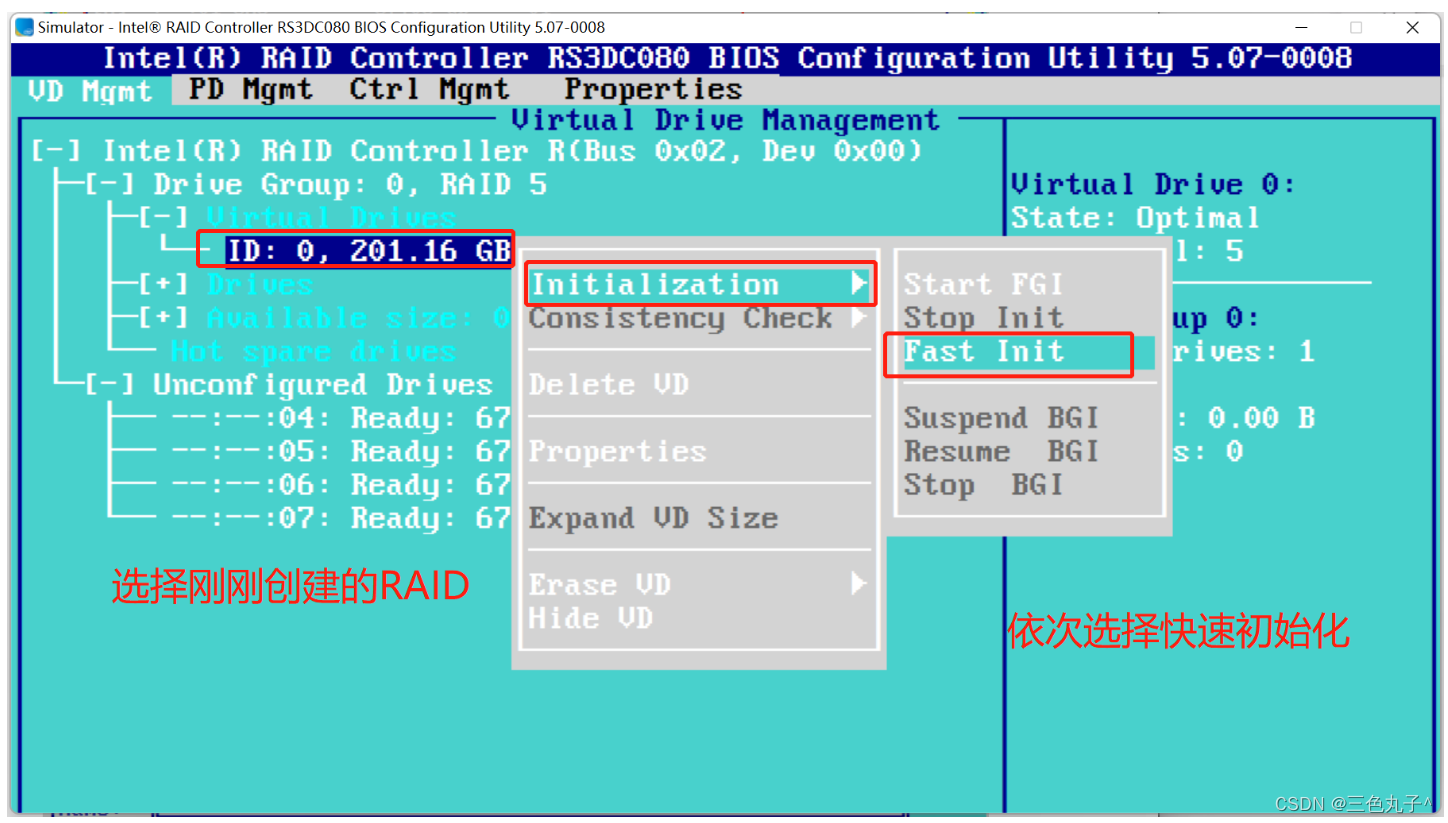The height and width of the screenshot is (823, 1448).
Task: Select Fast Init in submenu
Action: (1029, 352)
